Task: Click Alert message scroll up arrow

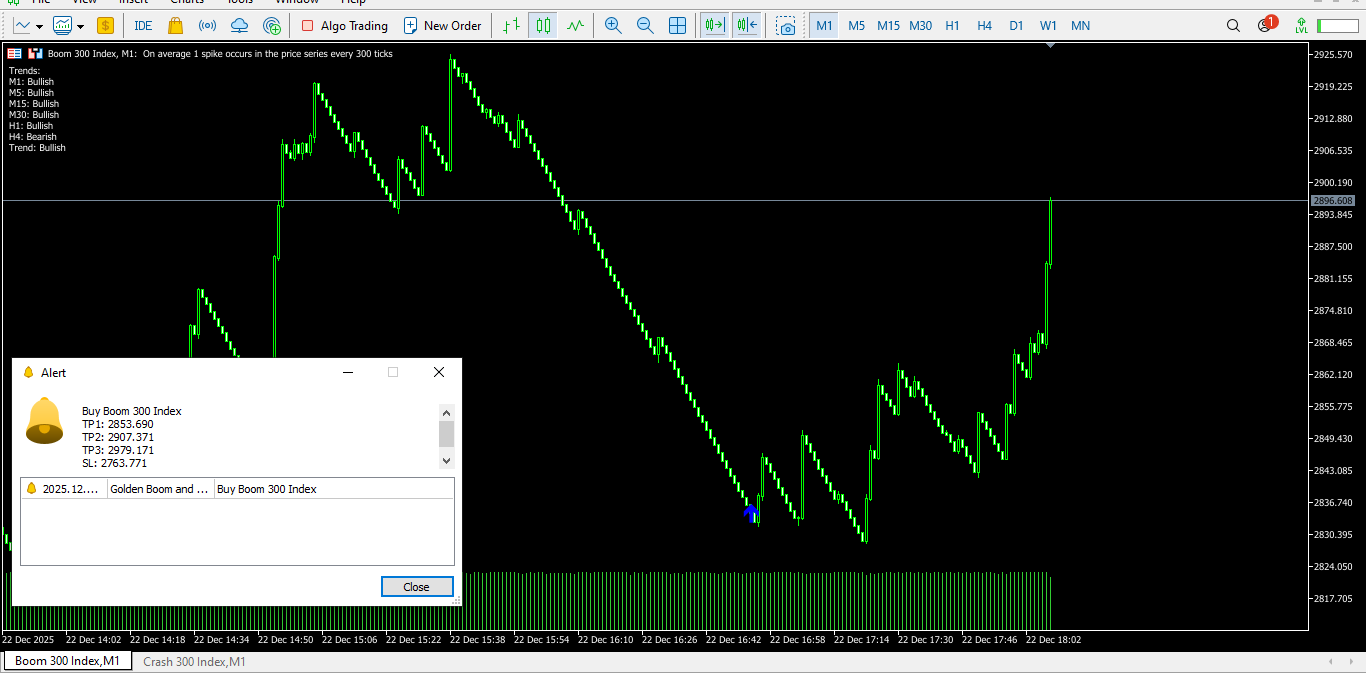Action: (x=447, y=412)
